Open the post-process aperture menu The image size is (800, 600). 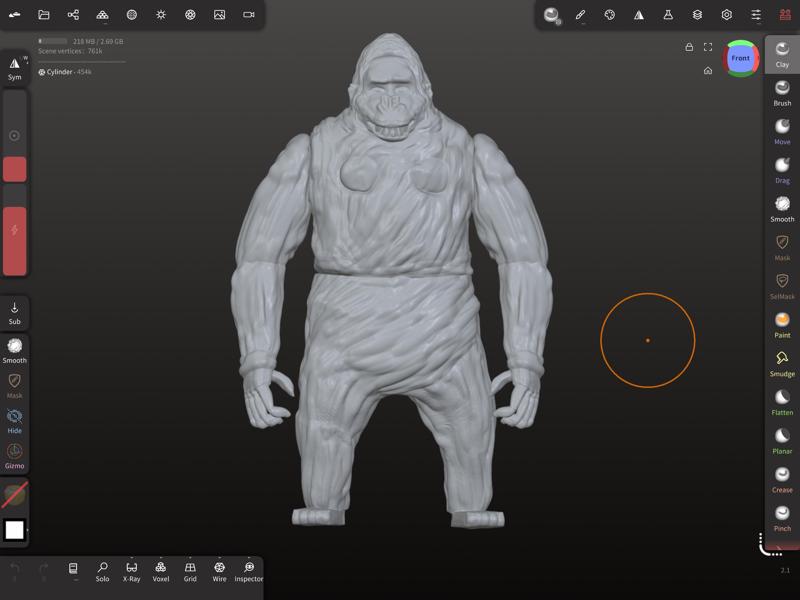point(190,15)
